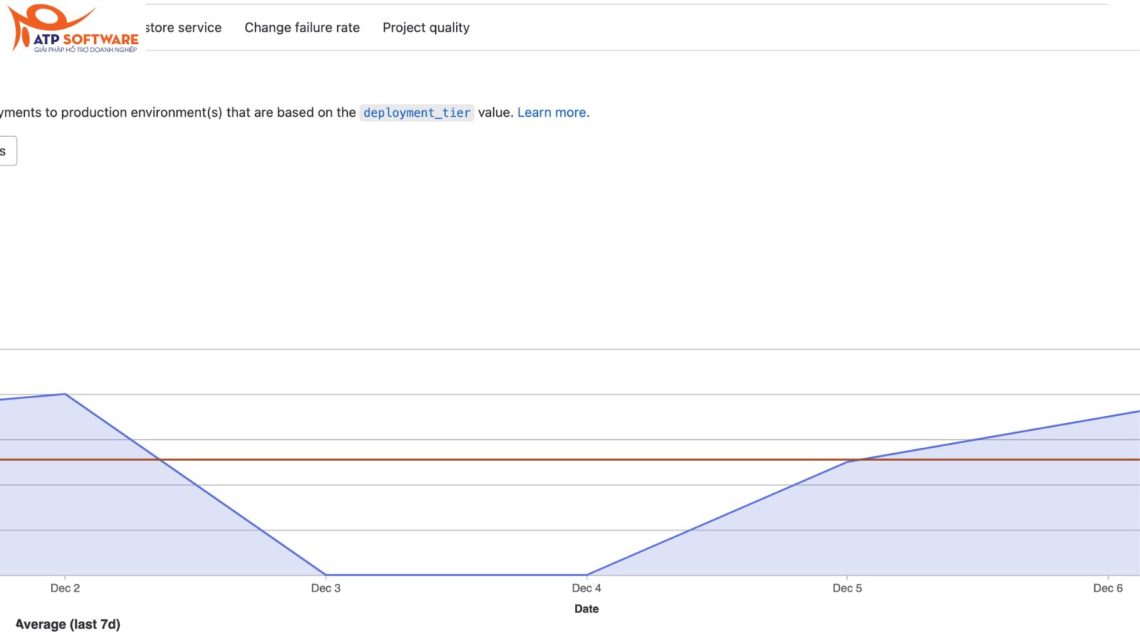Select the Dec 4 data point on the blue line
1140x641 pixels.
587,575
